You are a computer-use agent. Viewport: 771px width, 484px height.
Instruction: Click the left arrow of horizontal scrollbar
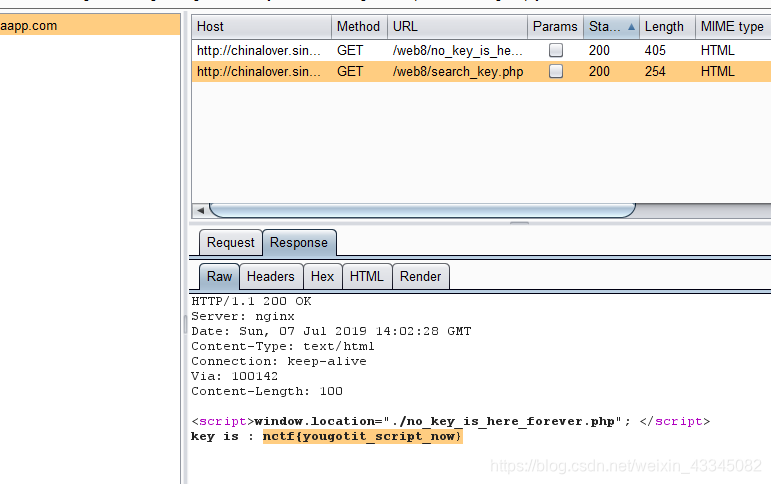200,211
